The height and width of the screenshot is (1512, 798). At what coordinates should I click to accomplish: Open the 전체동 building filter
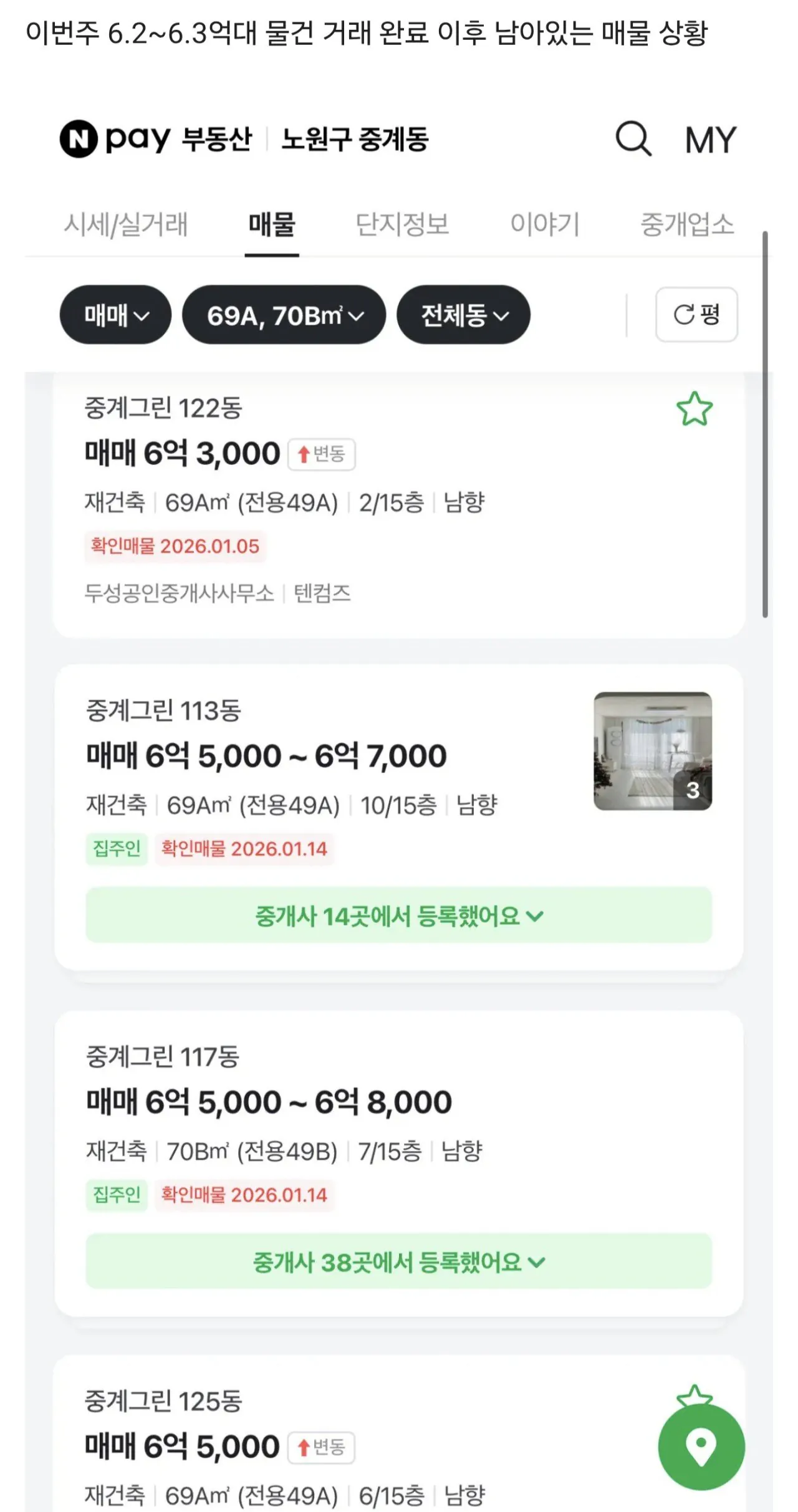[x=463, y=315]
